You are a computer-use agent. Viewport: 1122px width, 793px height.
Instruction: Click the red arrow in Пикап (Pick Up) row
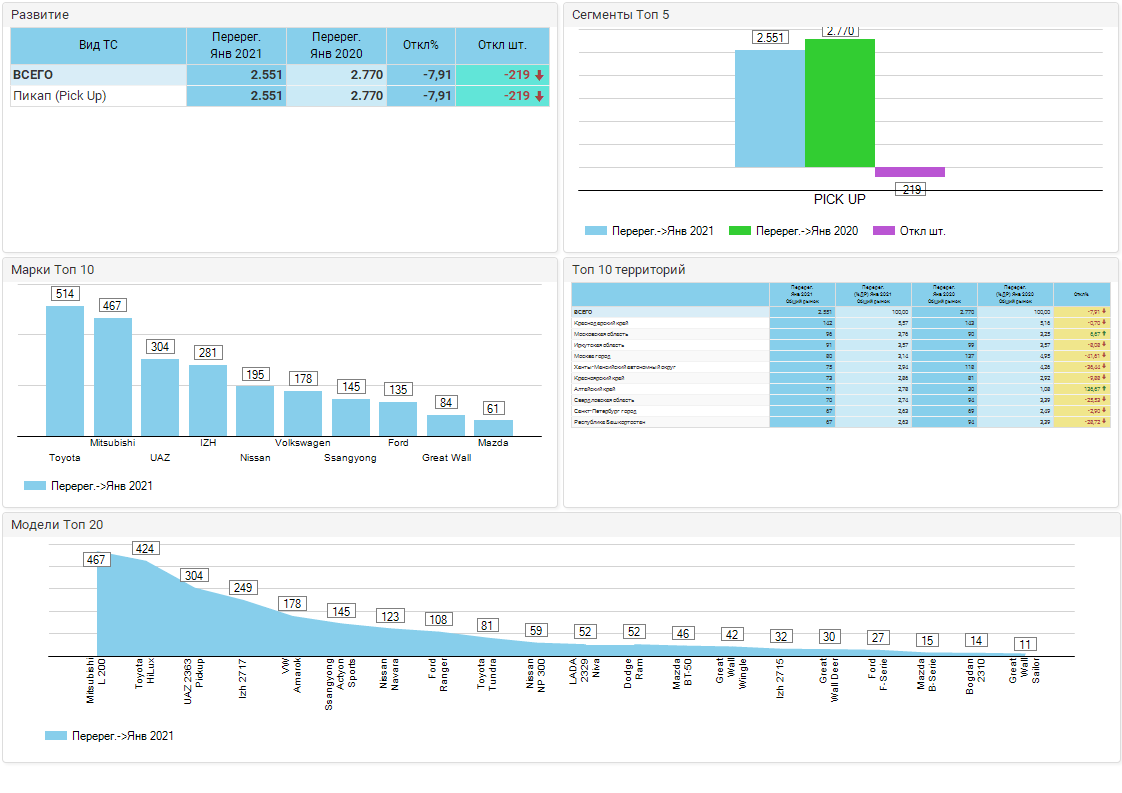[539, 96]
